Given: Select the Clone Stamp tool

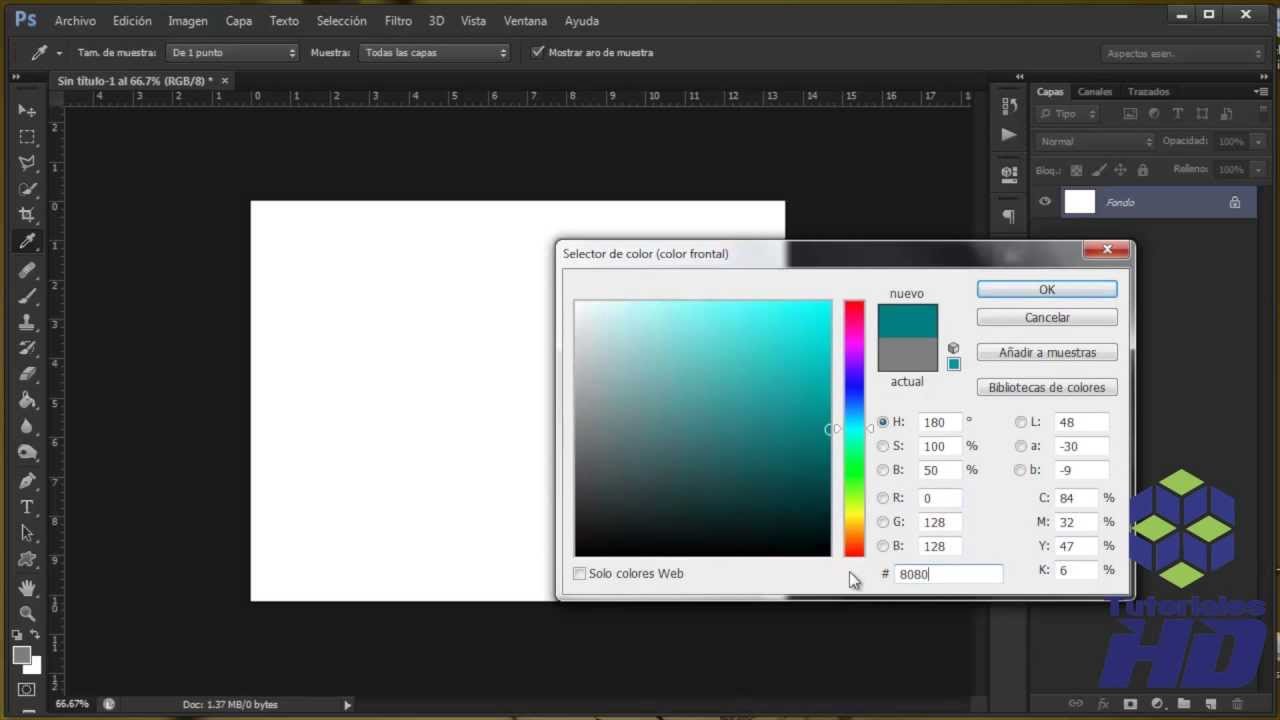Looking at the screenshot, I should [x=27, y=322].
